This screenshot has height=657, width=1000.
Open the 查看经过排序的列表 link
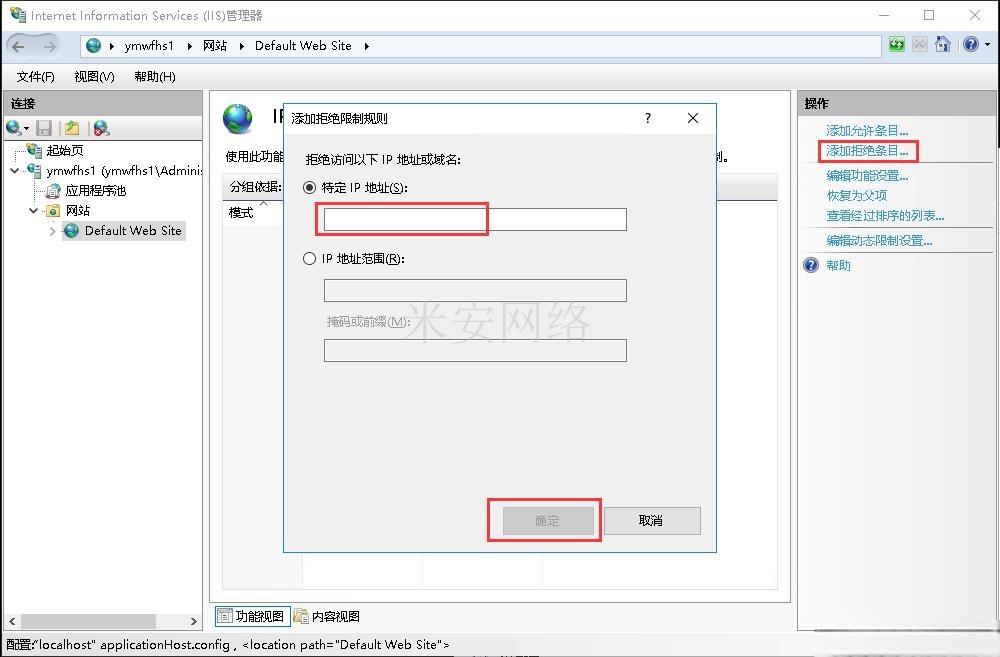pos(885,216)
